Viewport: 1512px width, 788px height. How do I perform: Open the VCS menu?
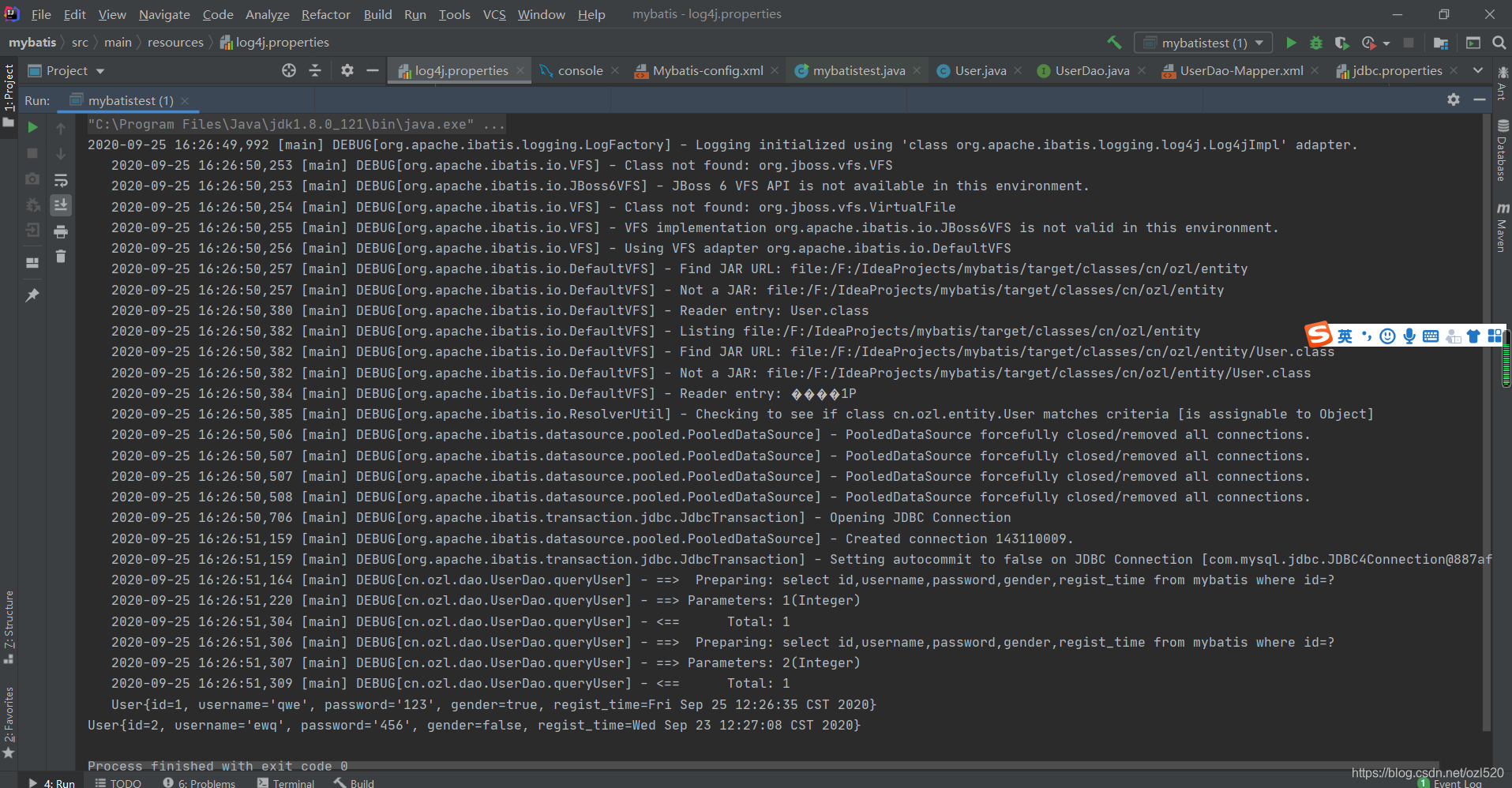(x=494, y=14)
